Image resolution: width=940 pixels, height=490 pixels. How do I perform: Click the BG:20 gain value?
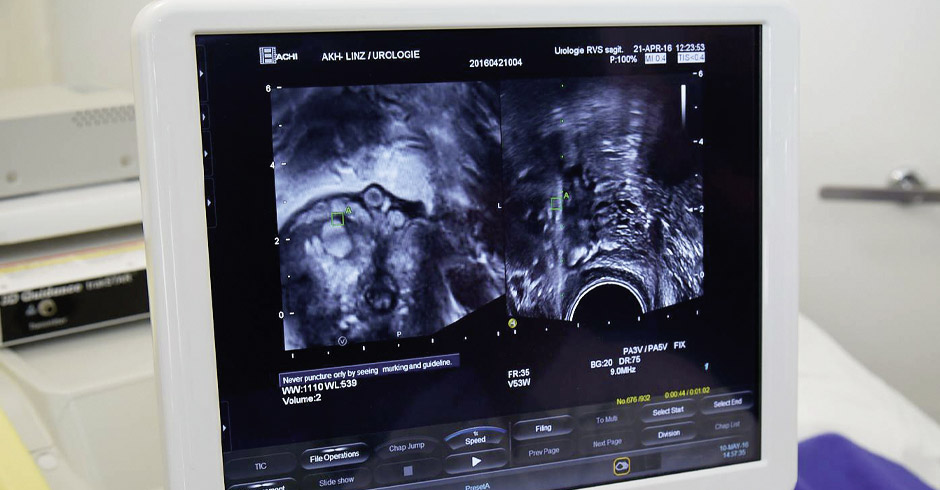(601, 363)
